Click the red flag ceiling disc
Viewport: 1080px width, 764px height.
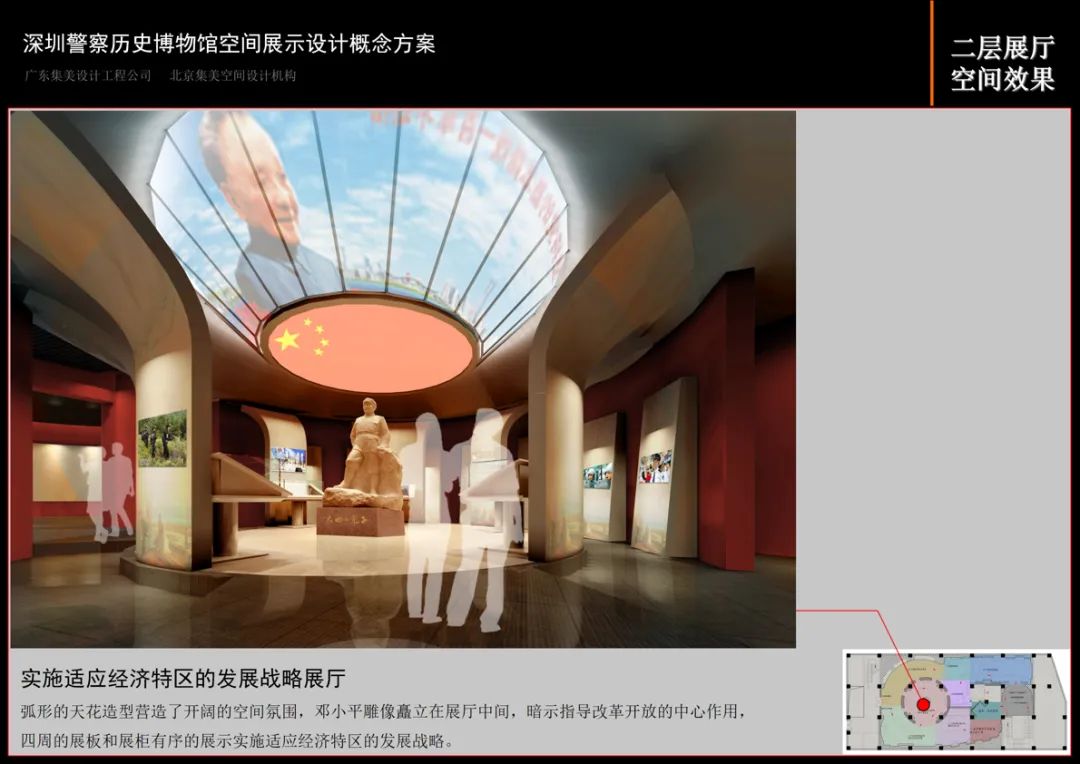point(370,347)
